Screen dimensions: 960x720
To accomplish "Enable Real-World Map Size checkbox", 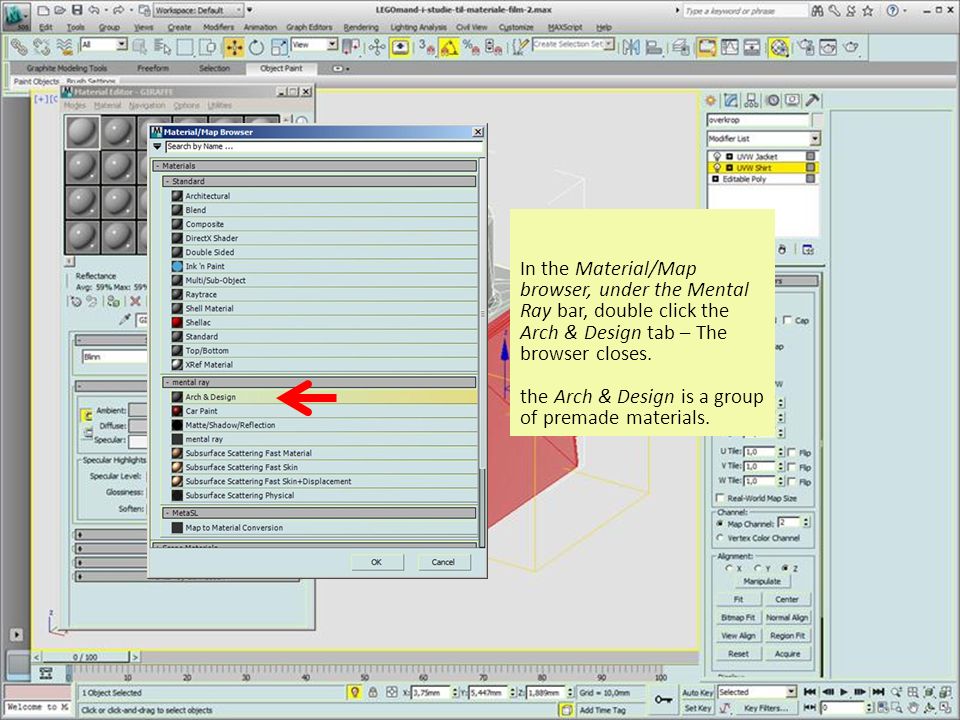I will coord(720,498).
